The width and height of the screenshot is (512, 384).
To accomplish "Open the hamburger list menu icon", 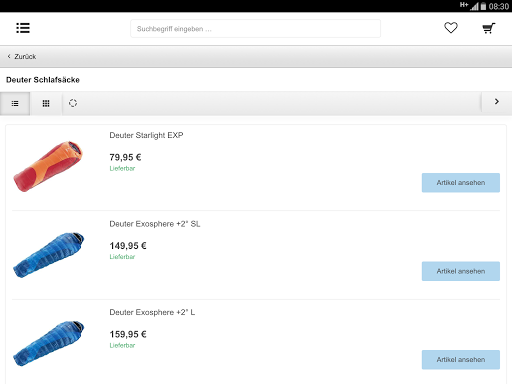I will coord(23,28).
